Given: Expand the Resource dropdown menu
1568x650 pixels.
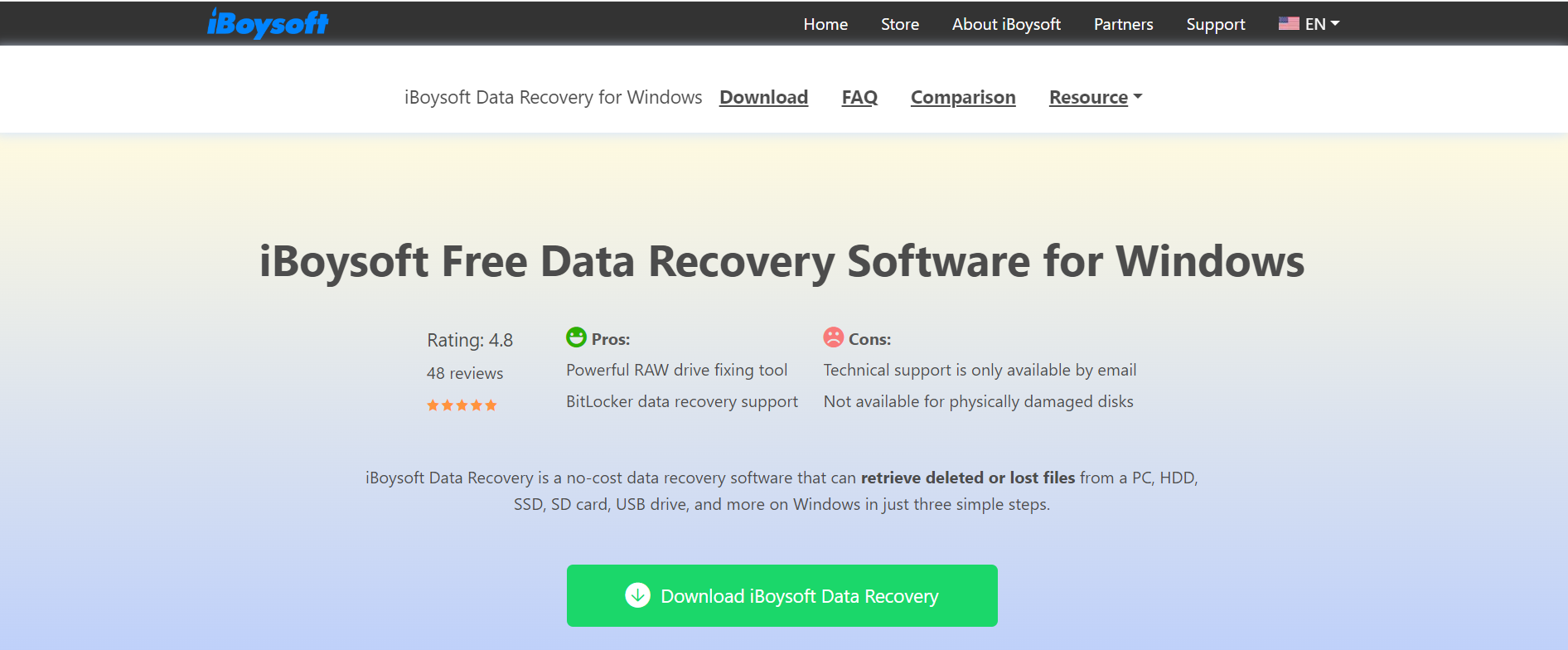Looking at the screenshot, I should pyautogui.click(x=1088, y=97).
